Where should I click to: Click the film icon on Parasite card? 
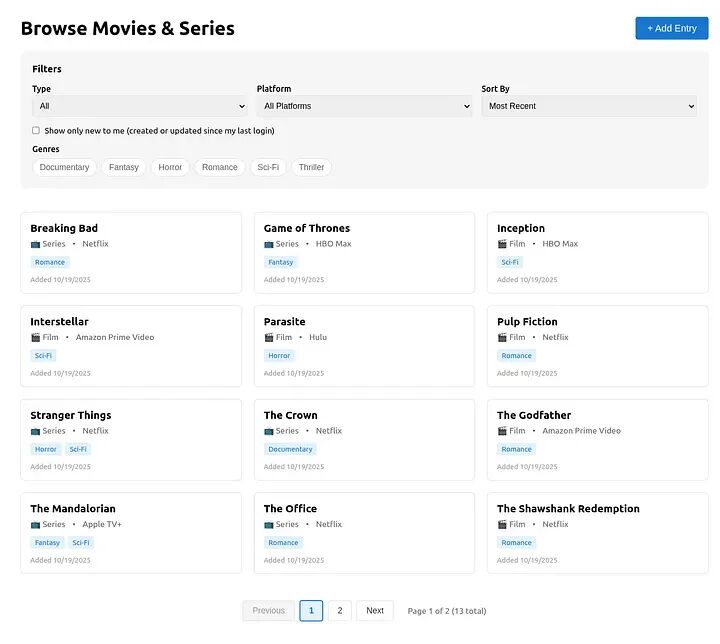coord(269,338)
